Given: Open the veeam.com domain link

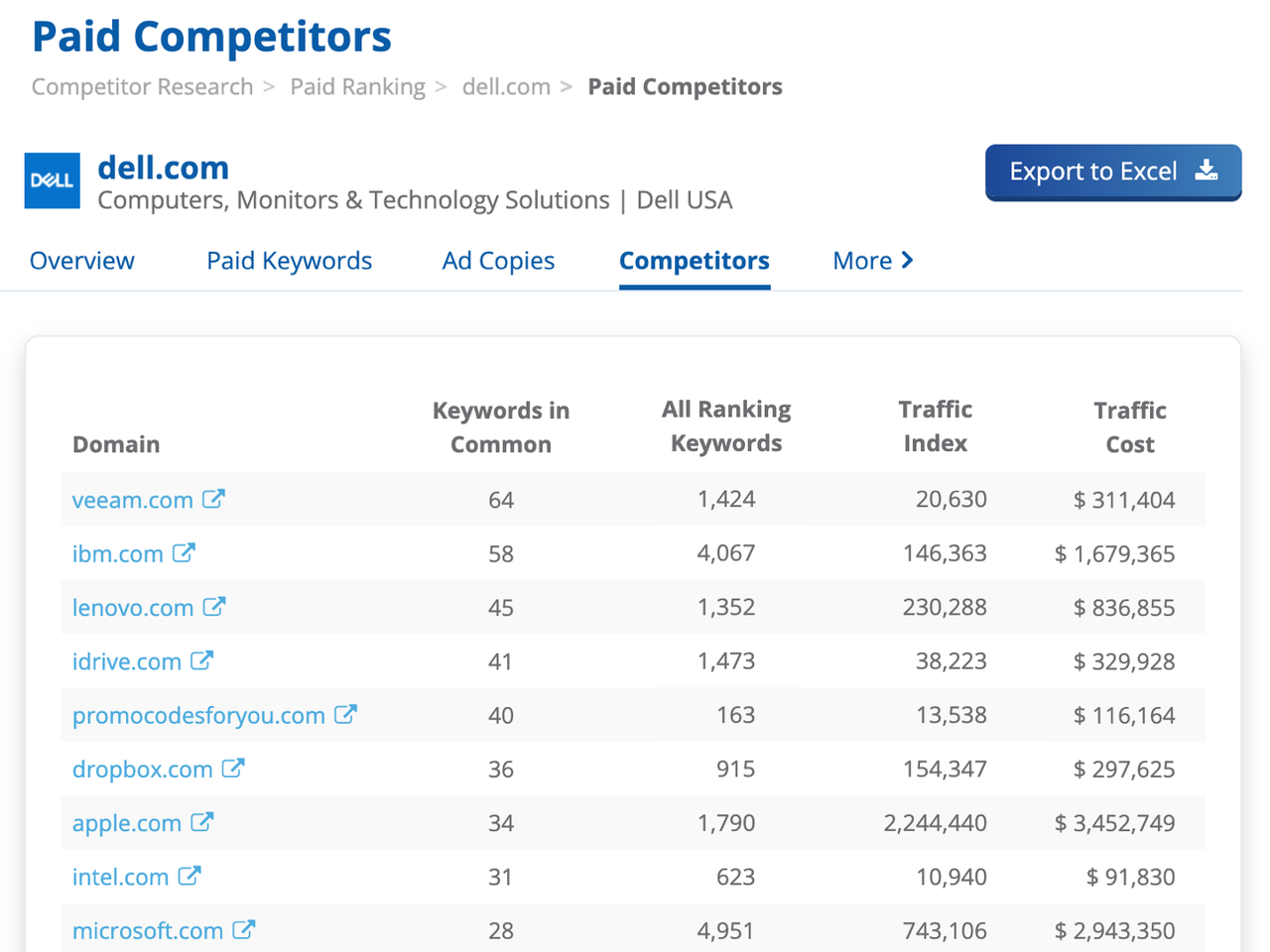Looking at the screenshot, I should (x=133, y=500).
